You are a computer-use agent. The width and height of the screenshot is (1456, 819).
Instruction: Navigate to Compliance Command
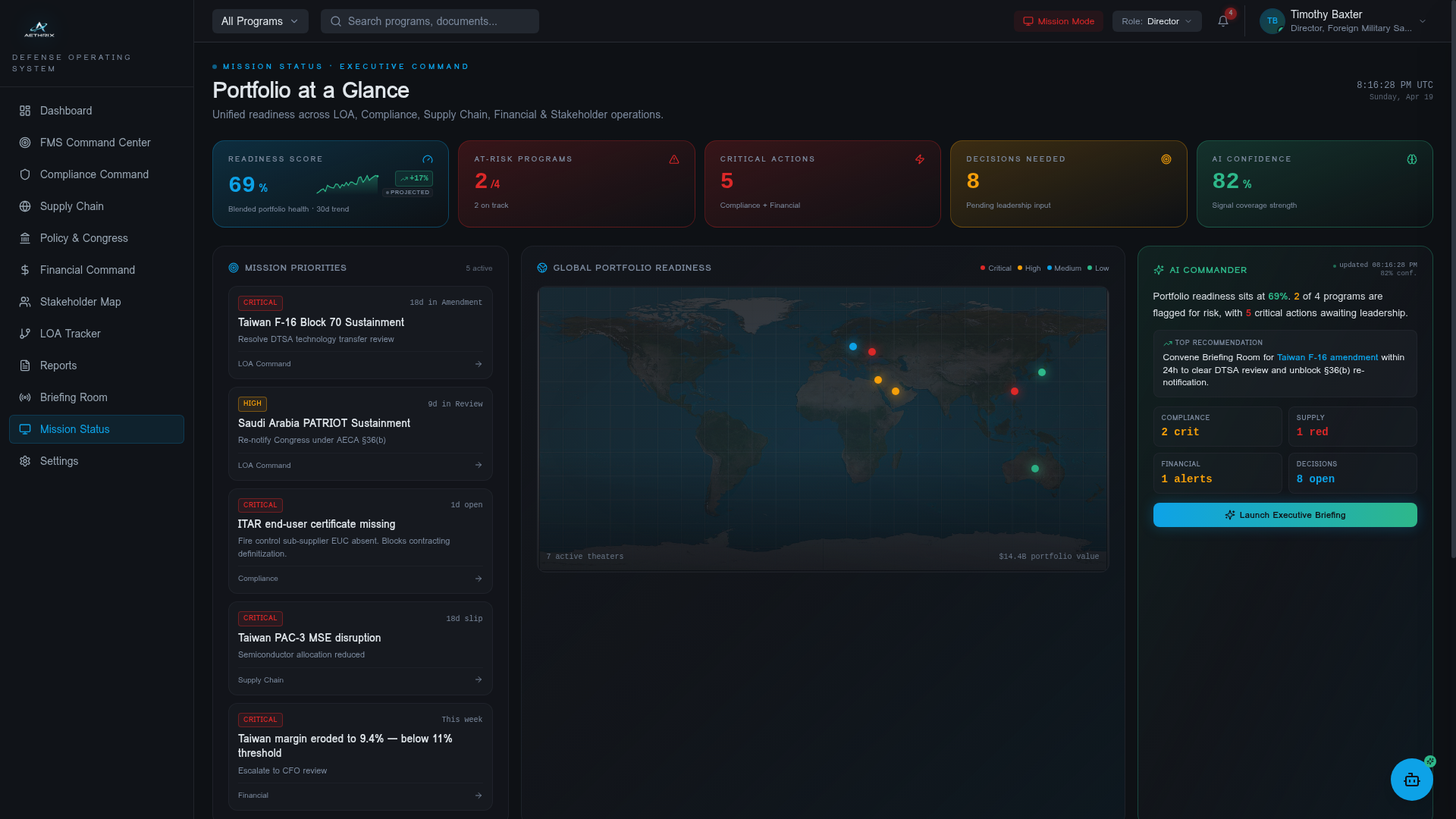click(x=96, y=174)
